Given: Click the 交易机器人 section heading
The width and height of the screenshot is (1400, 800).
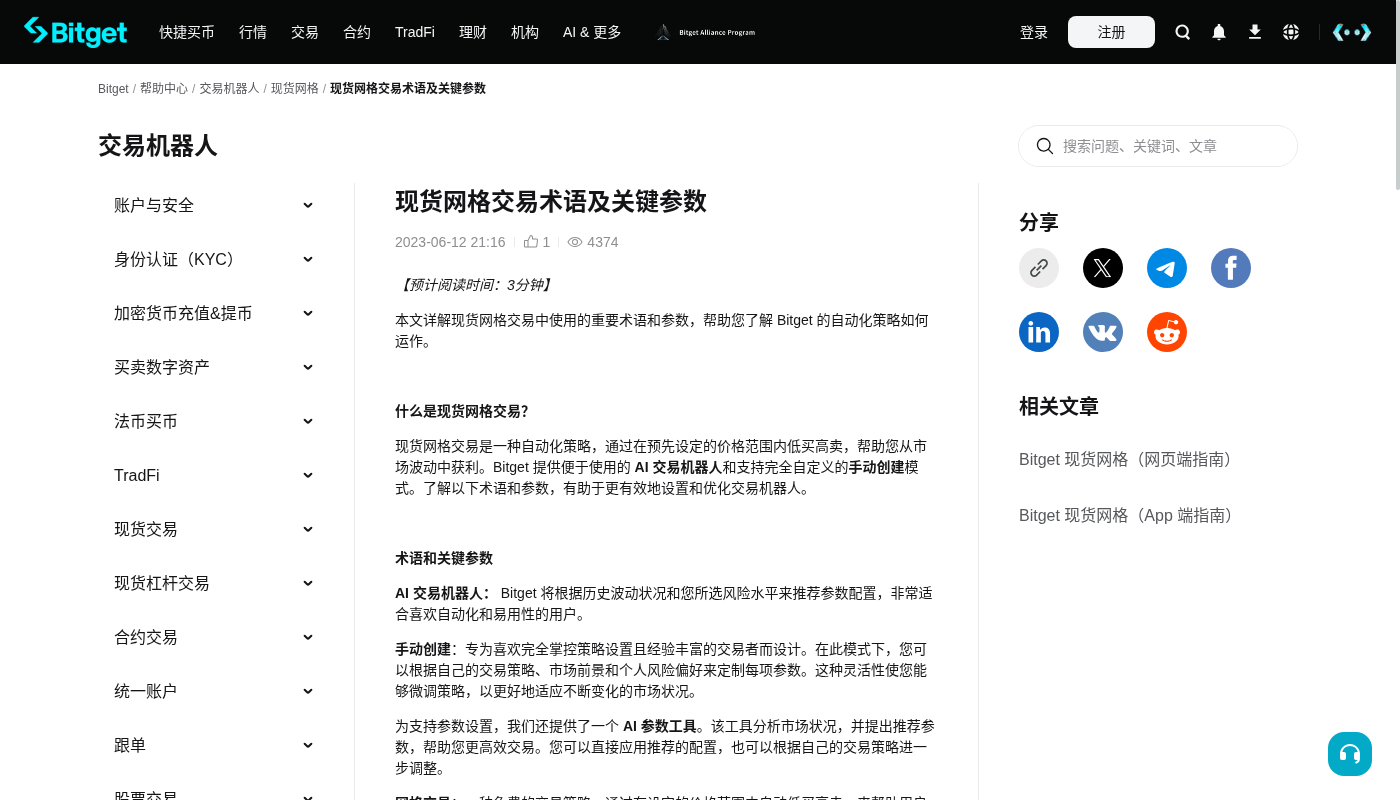Looking at the screenshot, I should [158, 146].
